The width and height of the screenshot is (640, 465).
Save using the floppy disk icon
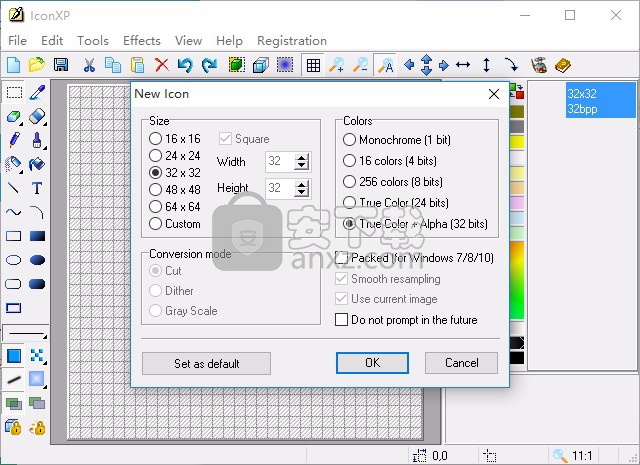61,65
